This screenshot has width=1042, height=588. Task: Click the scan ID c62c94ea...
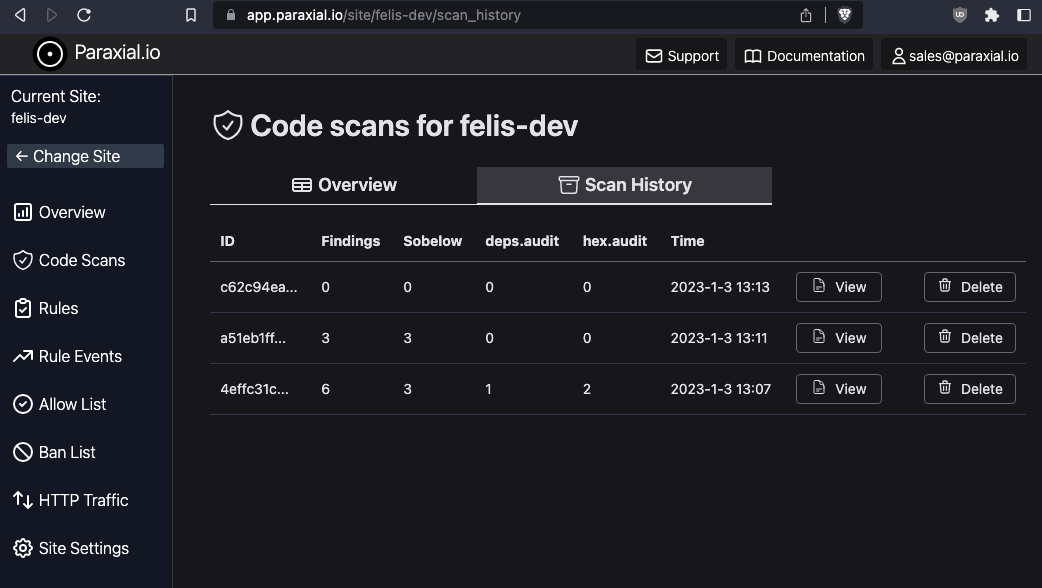pyautogui.click(x=259, y=287)
